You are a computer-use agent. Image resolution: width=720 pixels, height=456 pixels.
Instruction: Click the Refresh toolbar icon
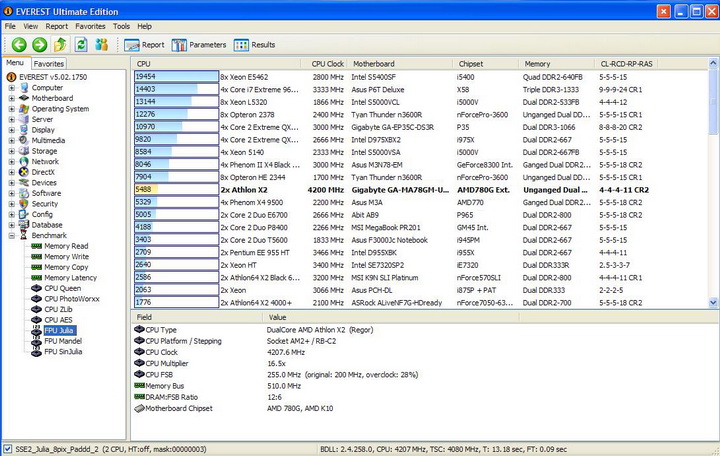81,45
